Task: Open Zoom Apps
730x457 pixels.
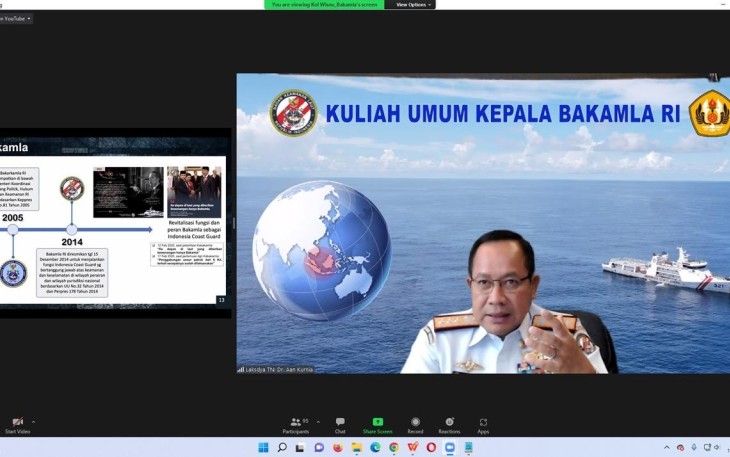Action: (483, 425)
